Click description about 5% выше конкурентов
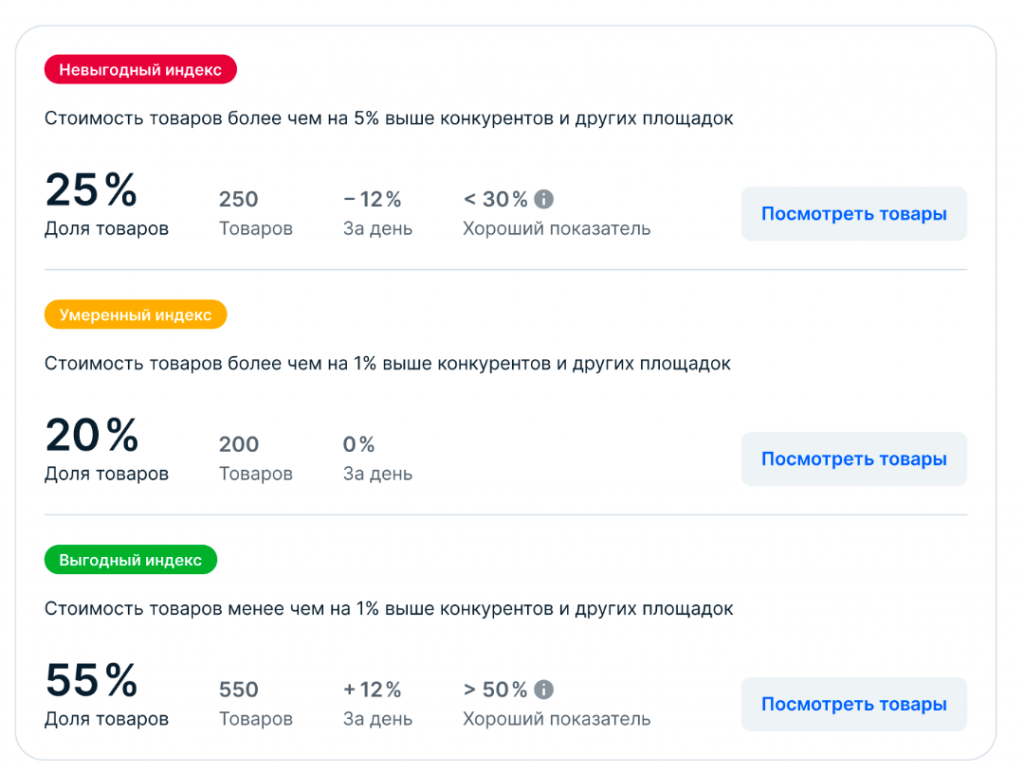The image size is (1024, 772). (x=388, y=118)
